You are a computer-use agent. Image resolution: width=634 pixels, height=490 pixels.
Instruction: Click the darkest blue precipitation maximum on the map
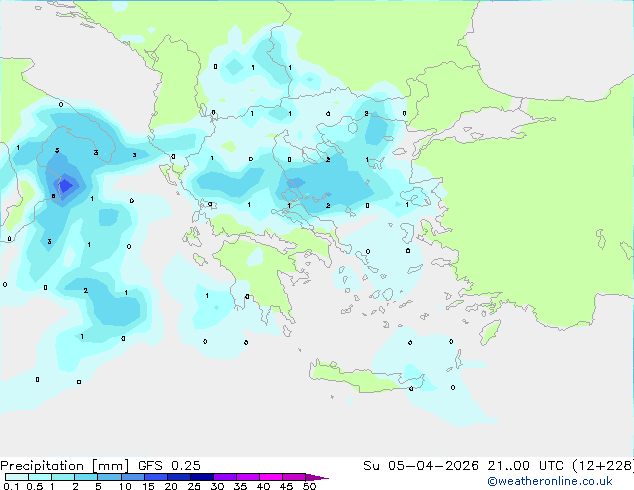click(x=66, y=186)
